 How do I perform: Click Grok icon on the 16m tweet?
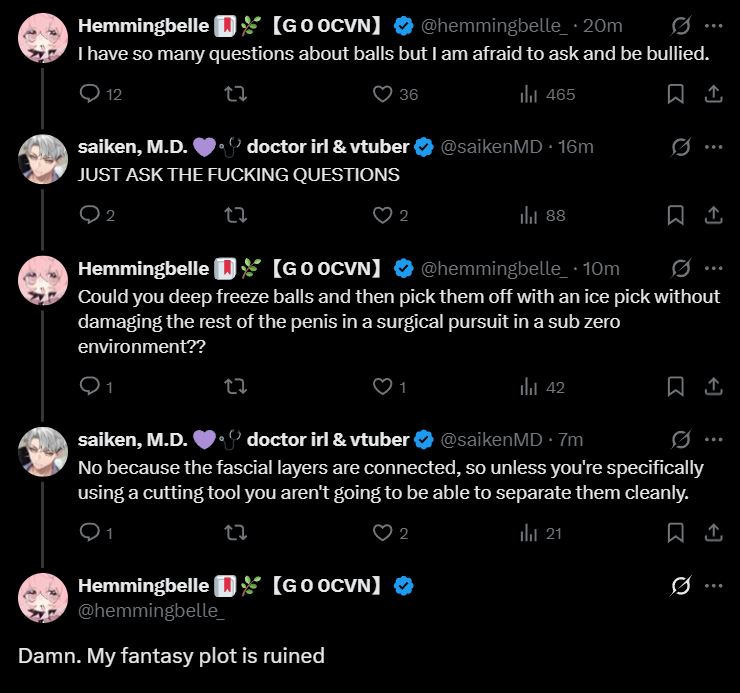point(681,147)
